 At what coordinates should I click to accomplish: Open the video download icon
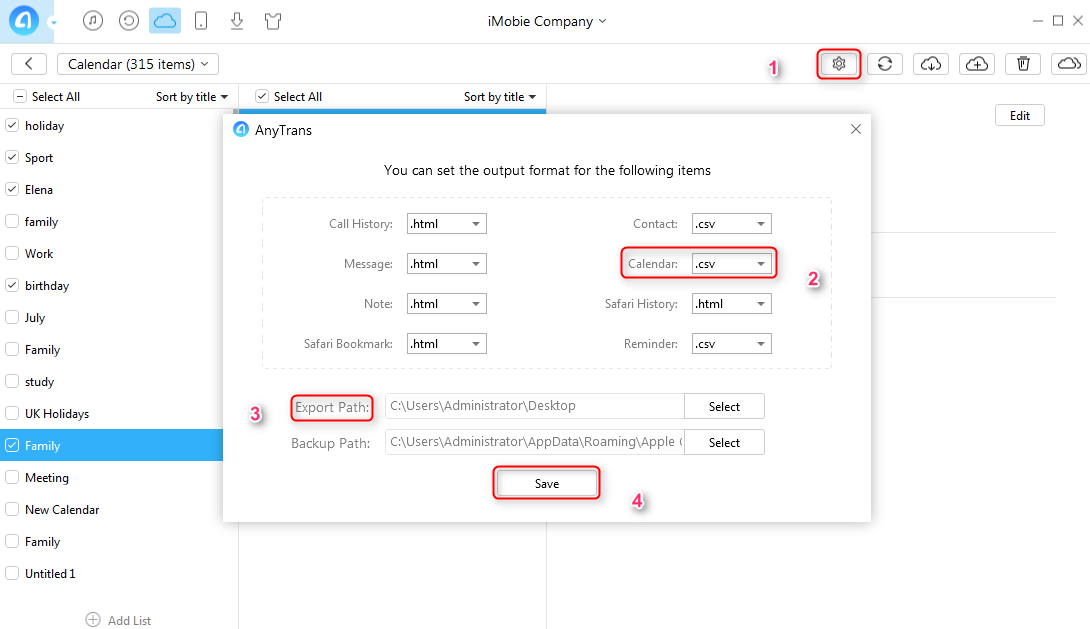pos(237,21)
